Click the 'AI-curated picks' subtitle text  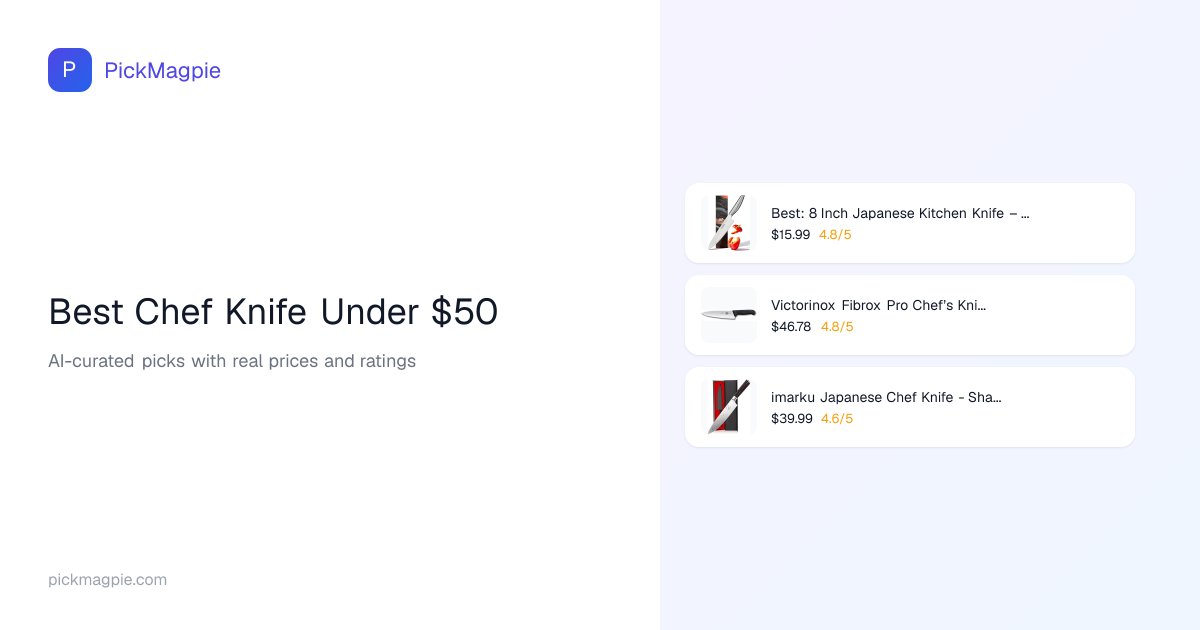[x=232, y=361]
